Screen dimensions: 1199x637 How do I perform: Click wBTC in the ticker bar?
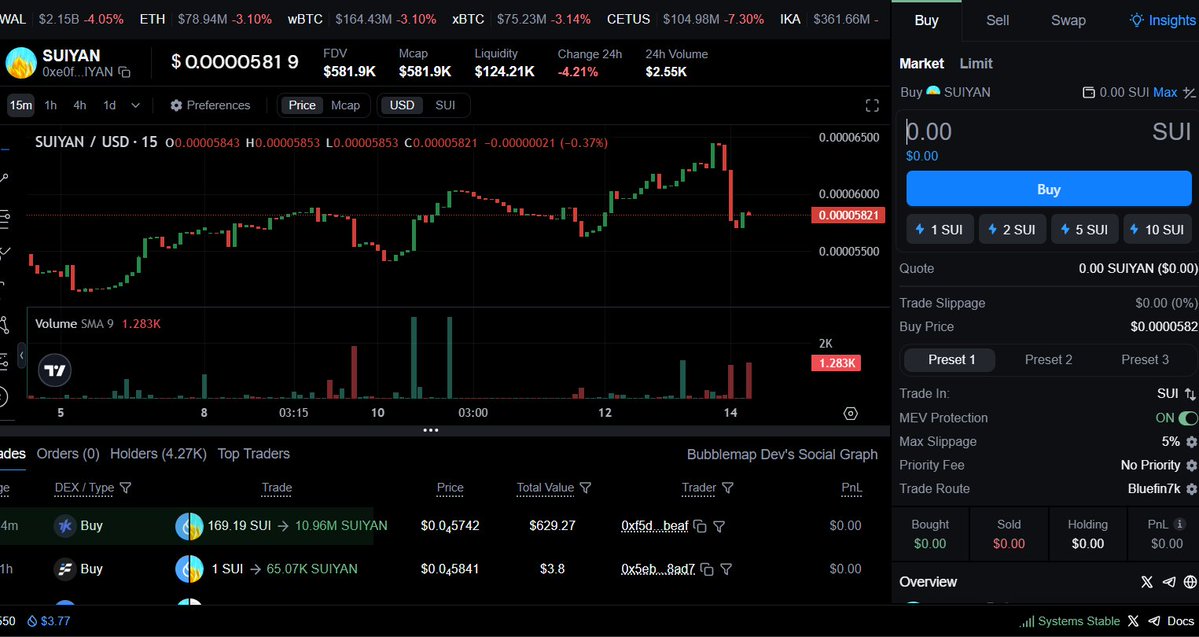[305, 19]
